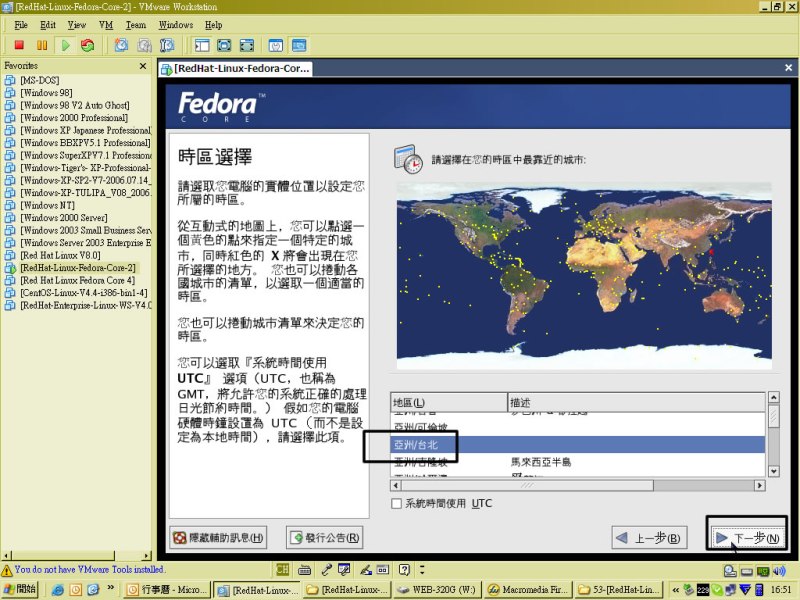The height and width of the screenshot is (600, 800).
Task: Click the Reset virtual machine toolbar icon
Action: [x=88, y=45]
